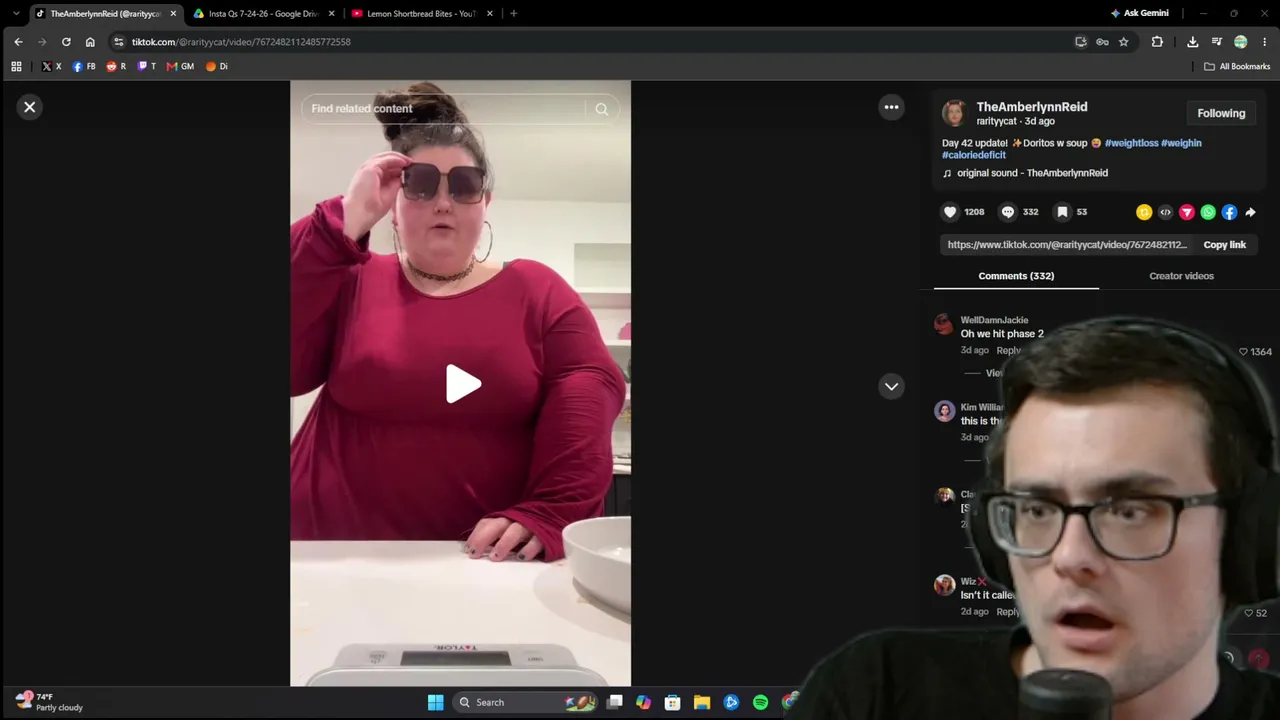Image resolution: width=1280 pixels, height=720 pixels.
Task: Get the embed code with the embed icon
Action: point(1165,212)
